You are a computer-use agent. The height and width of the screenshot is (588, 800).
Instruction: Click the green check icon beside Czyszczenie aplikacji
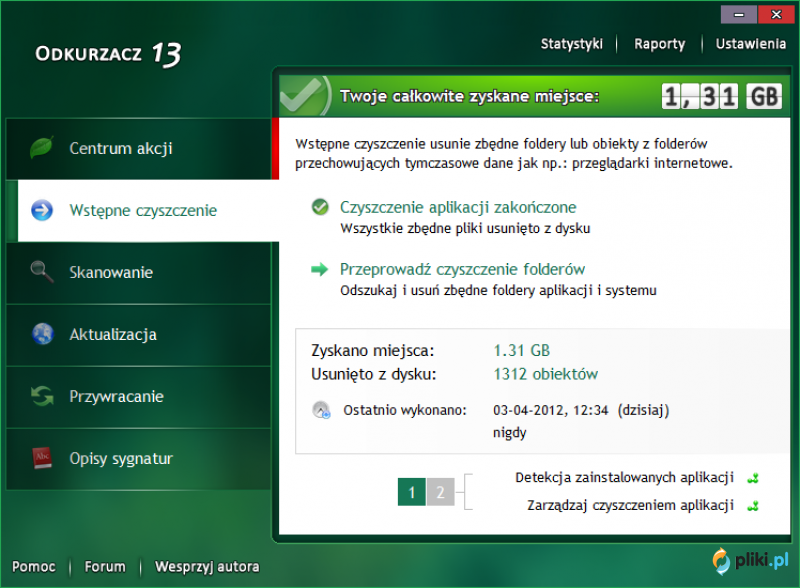point(320,207)
